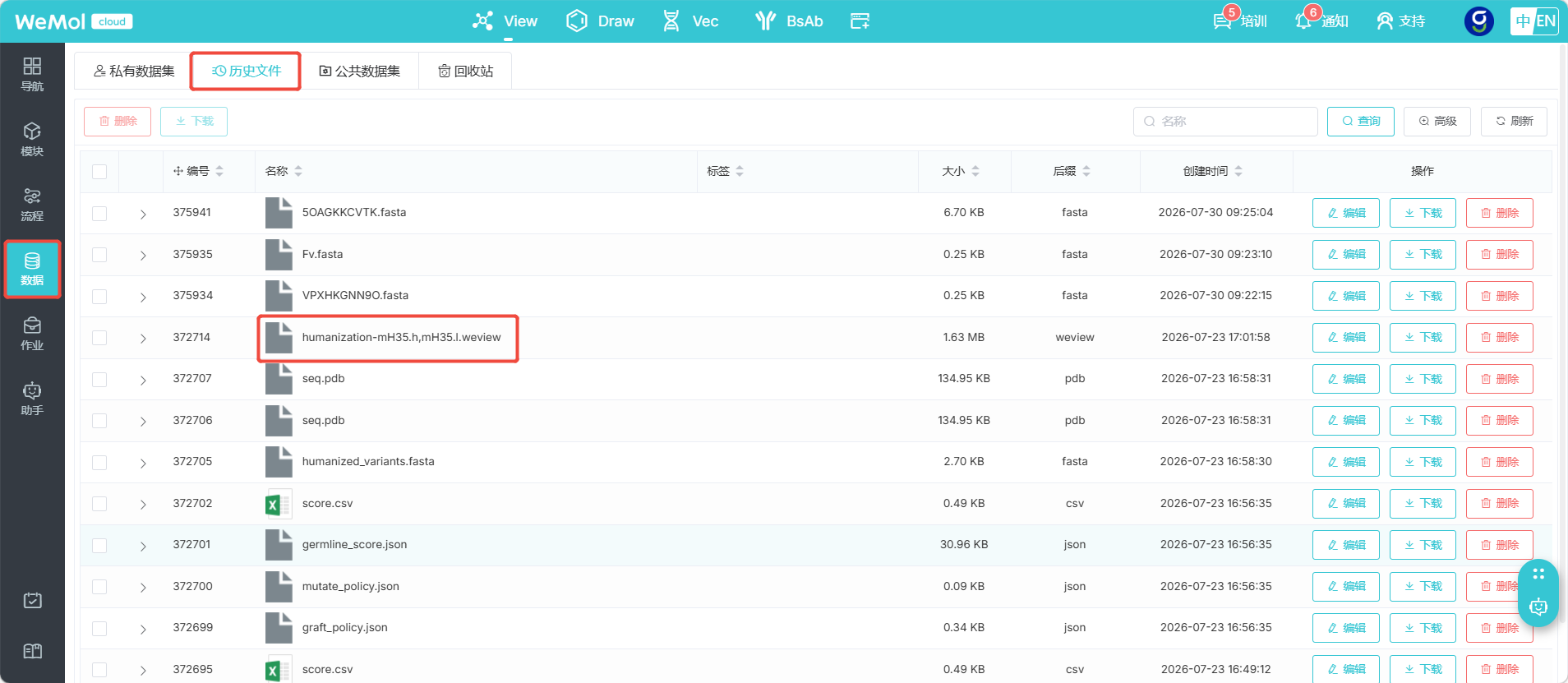Check the box for file 375941
The image size is (1568, 683).
coord(99,213)
